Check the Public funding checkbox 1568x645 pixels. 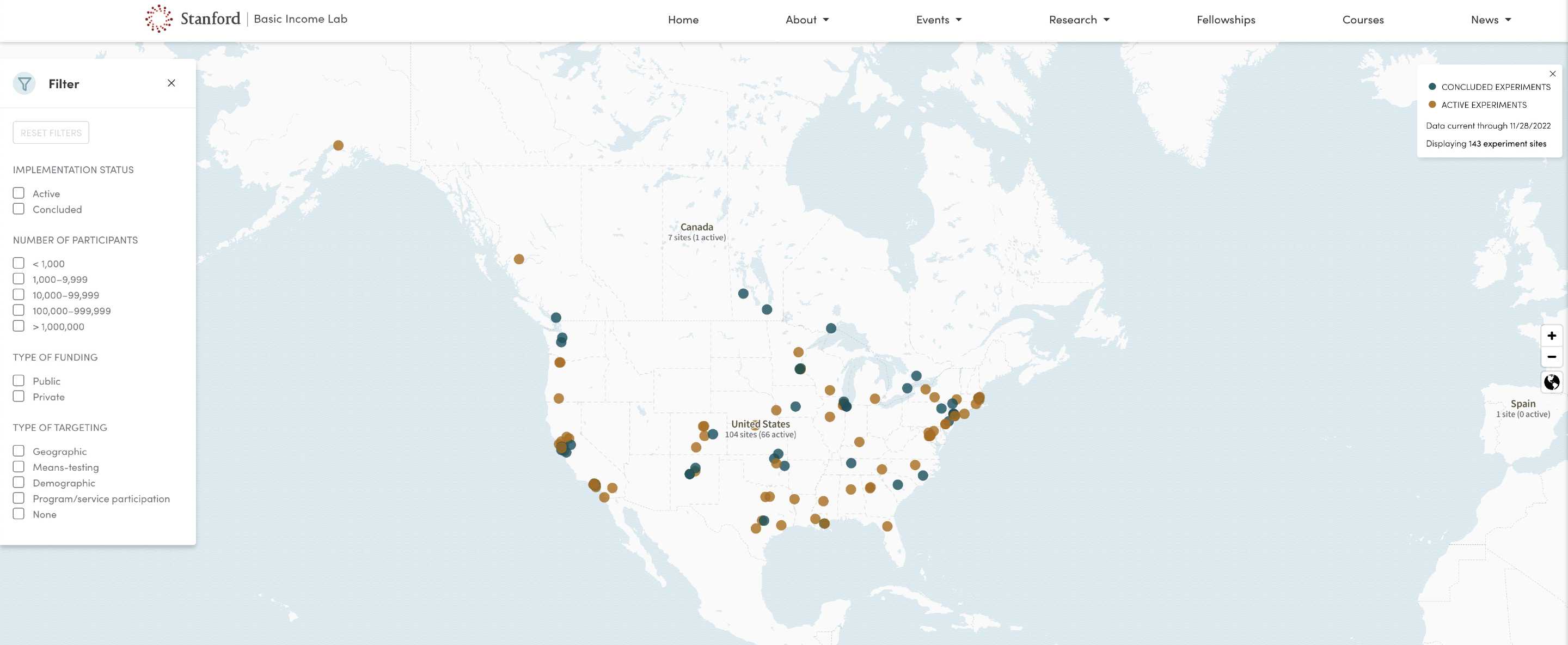[19, 381]
